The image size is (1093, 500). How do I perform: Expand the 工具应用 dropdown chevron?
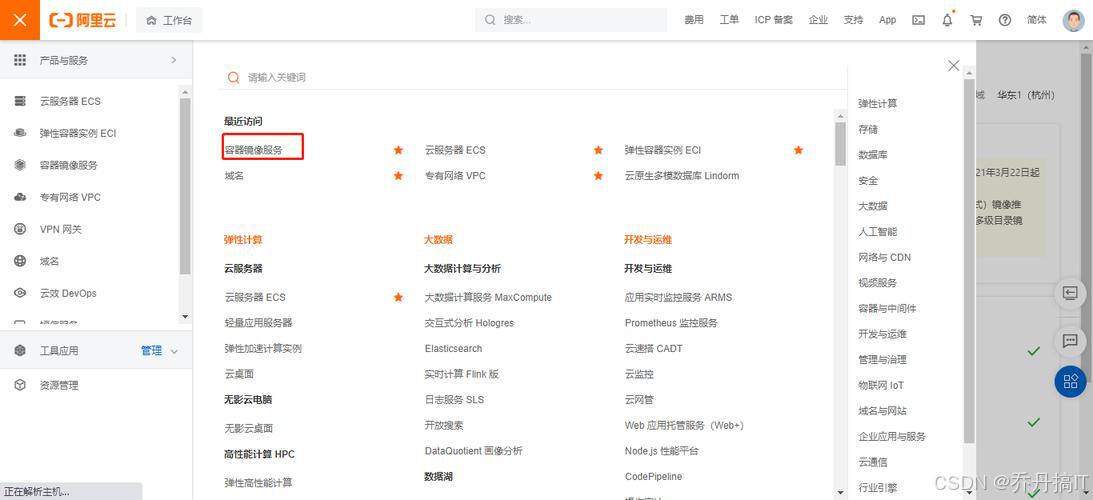pyautogui.click(x=174, y=351)
